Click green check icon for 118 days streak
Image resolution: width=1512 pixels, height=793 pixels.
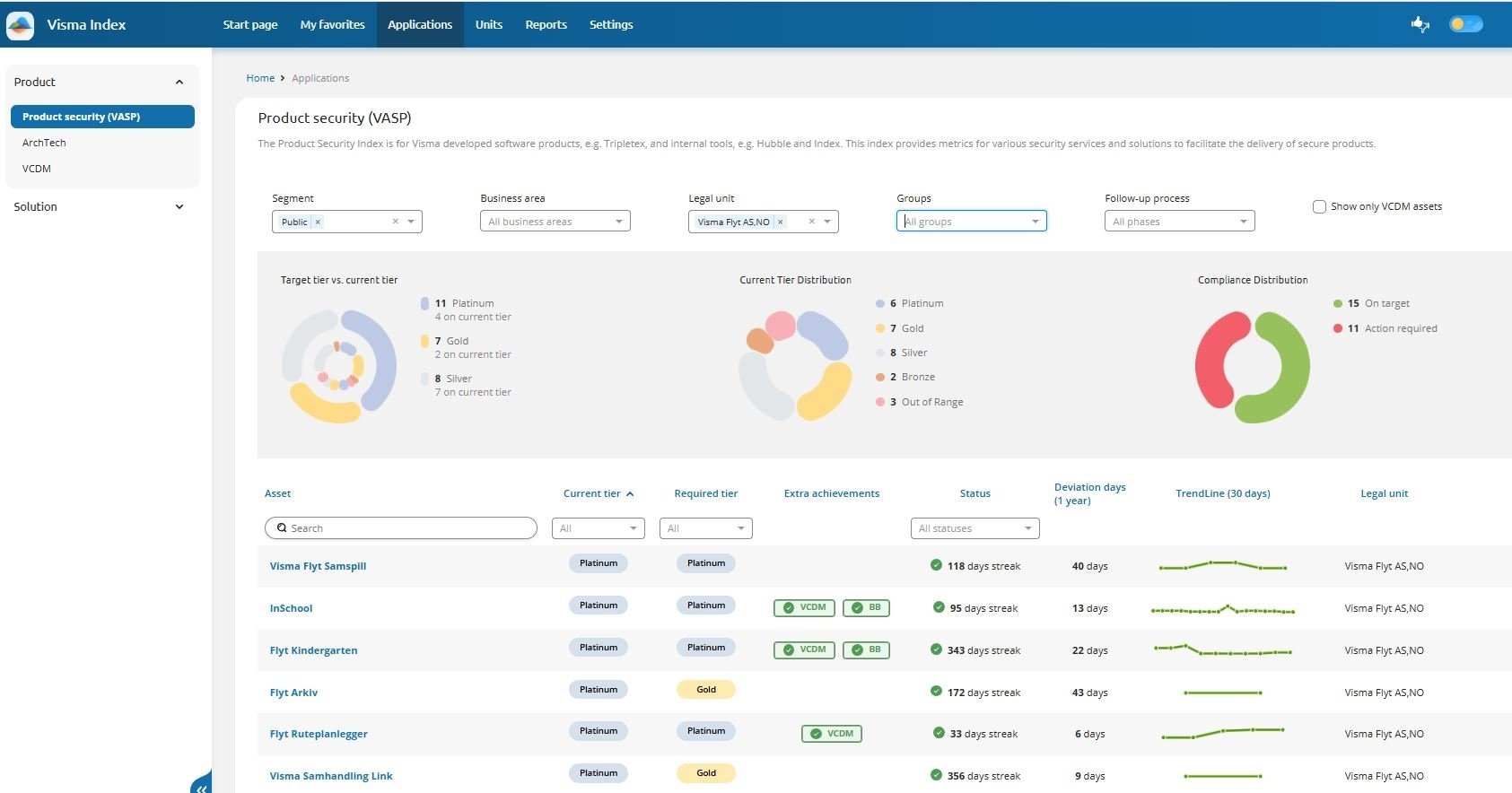point(936,565)
